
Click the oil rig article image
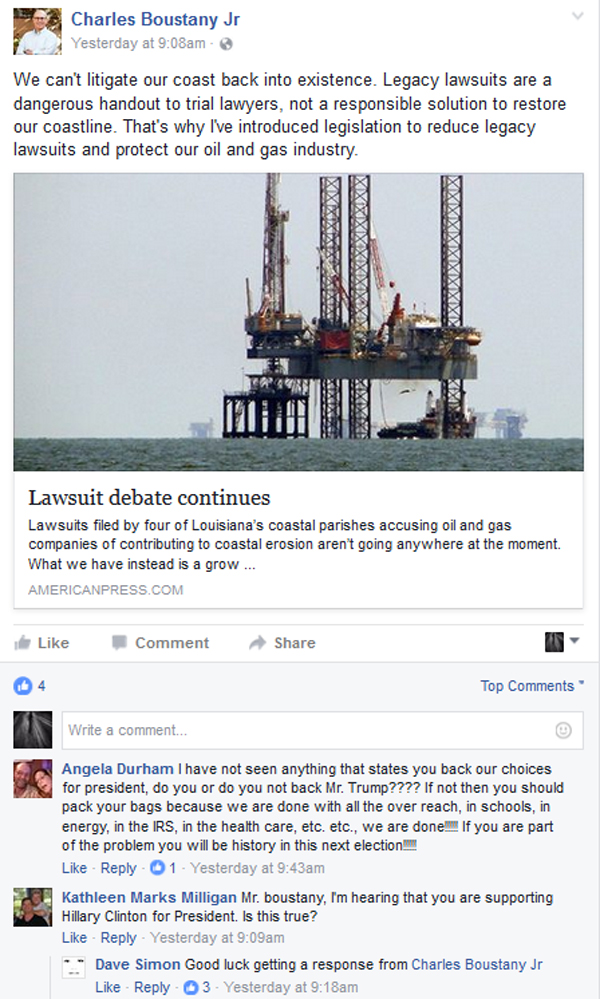pos(298,322)
